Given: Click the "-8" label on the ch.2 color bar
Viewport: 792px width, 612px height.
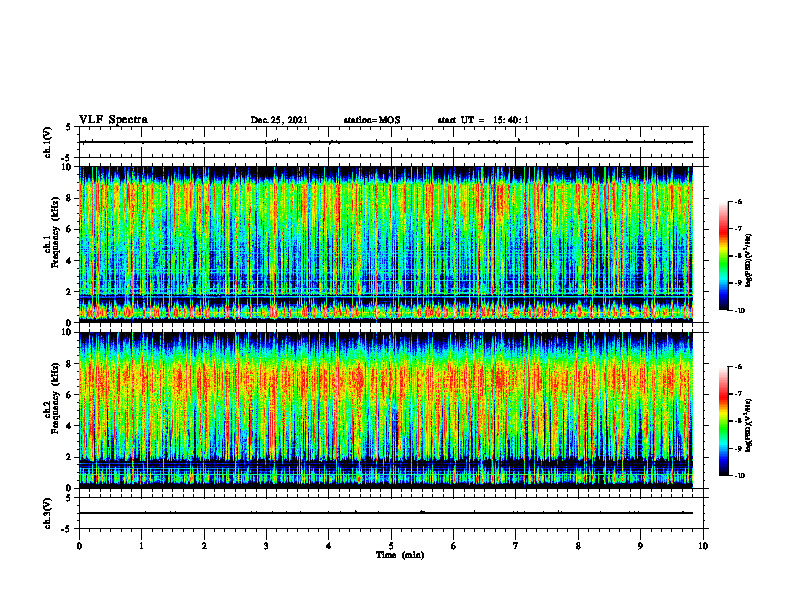Looking at the screenshot, I should click(x=739, y=421).
